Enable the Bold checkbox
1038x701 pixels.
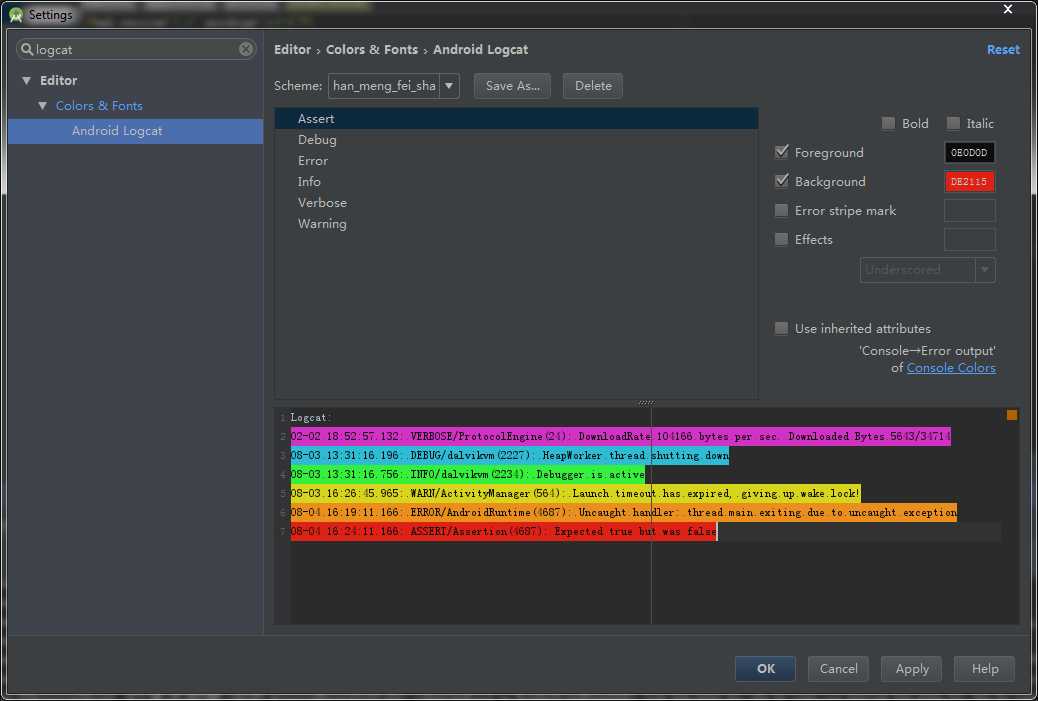coord(888,124)
